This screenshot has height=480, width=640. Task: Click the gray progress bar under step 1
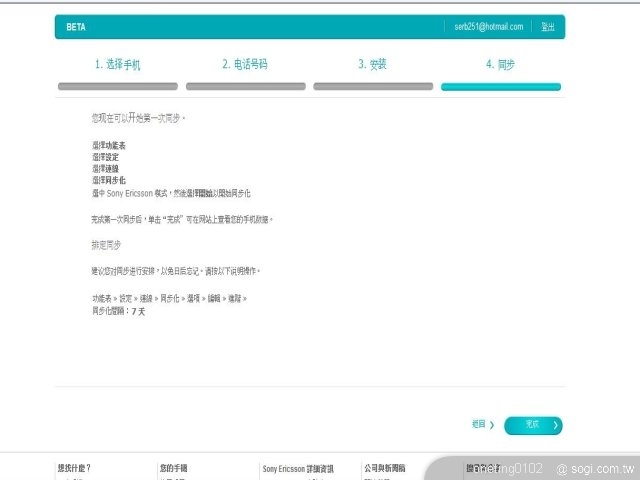[x=118, y=87]
